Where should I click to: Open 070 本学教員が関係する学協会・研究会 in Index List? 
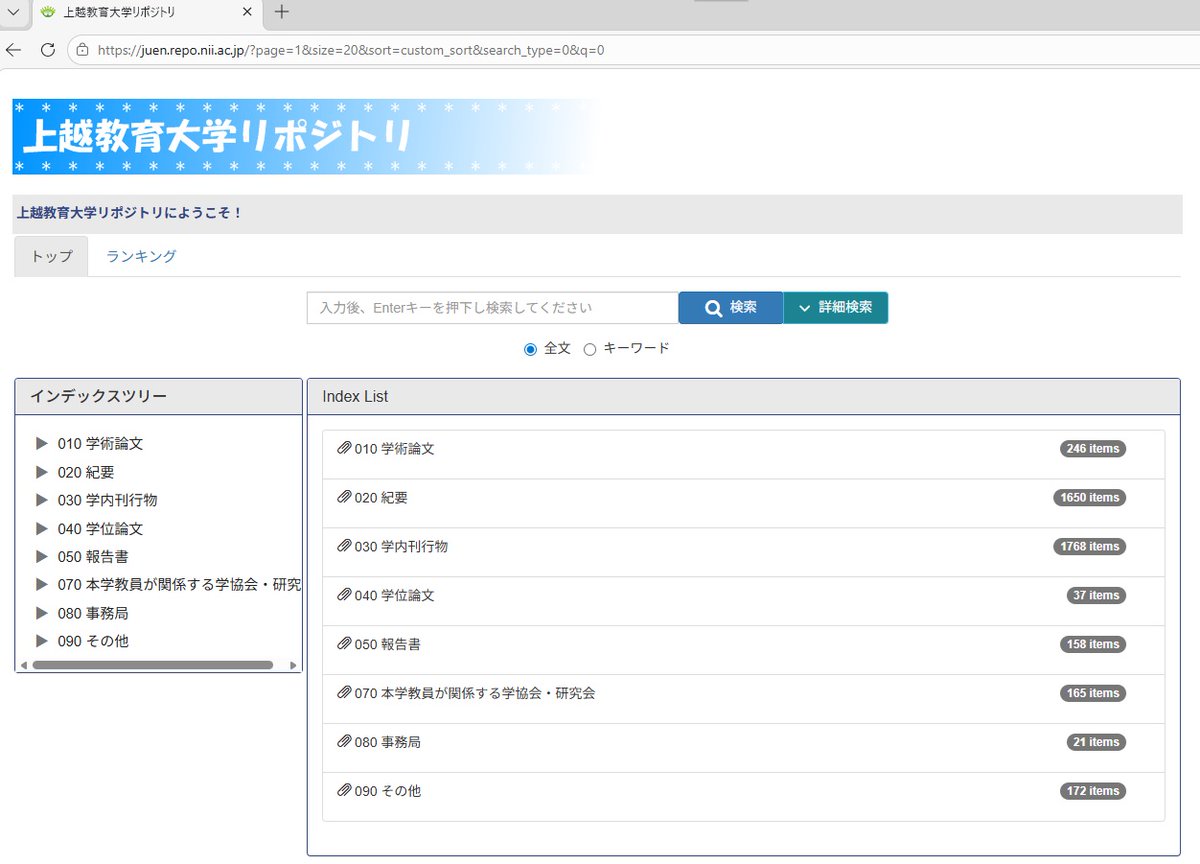point(475,693)
